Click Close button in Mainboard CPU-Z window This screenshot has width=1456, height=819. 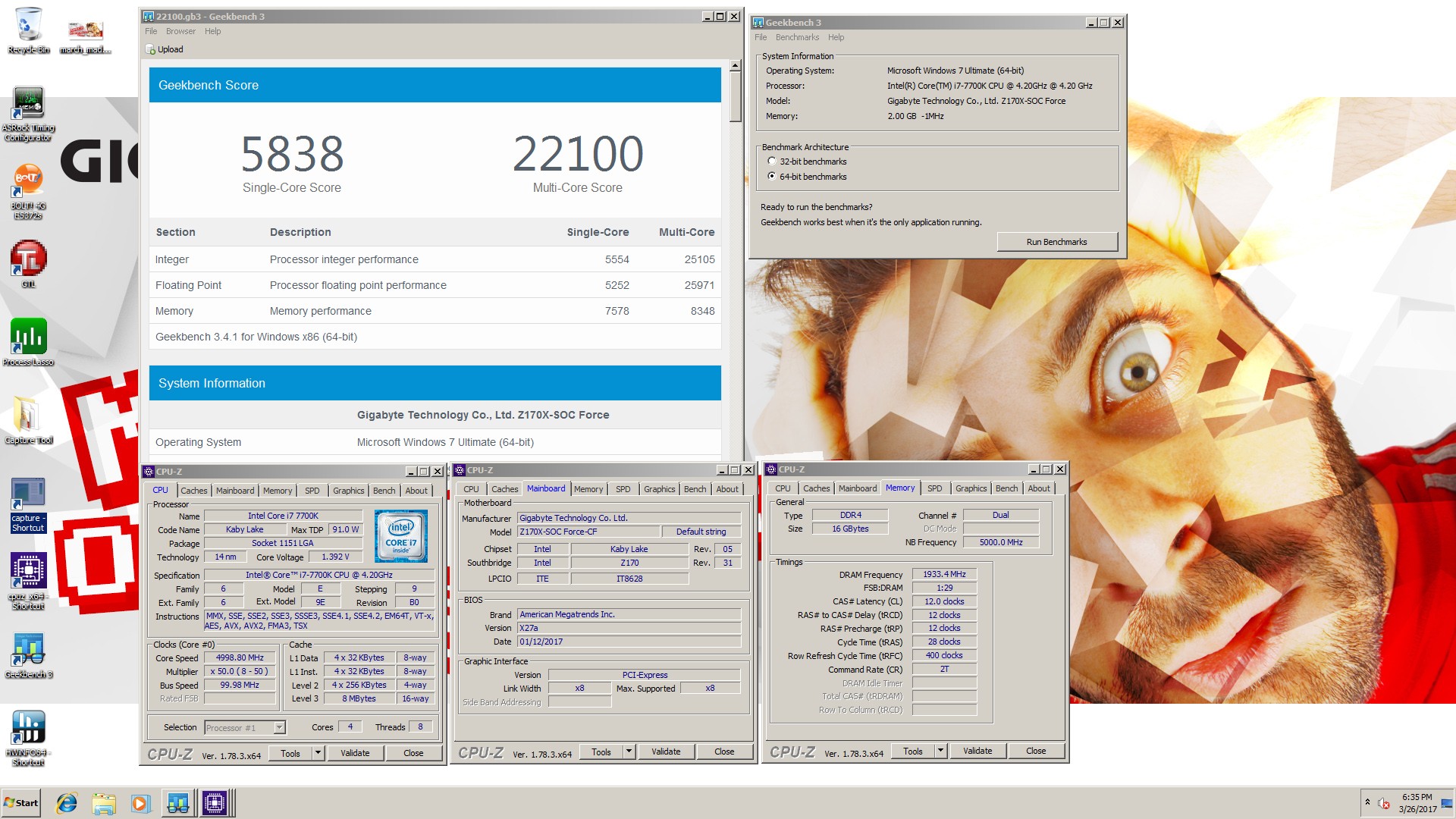pyautogui.click(x=724, y=752)
